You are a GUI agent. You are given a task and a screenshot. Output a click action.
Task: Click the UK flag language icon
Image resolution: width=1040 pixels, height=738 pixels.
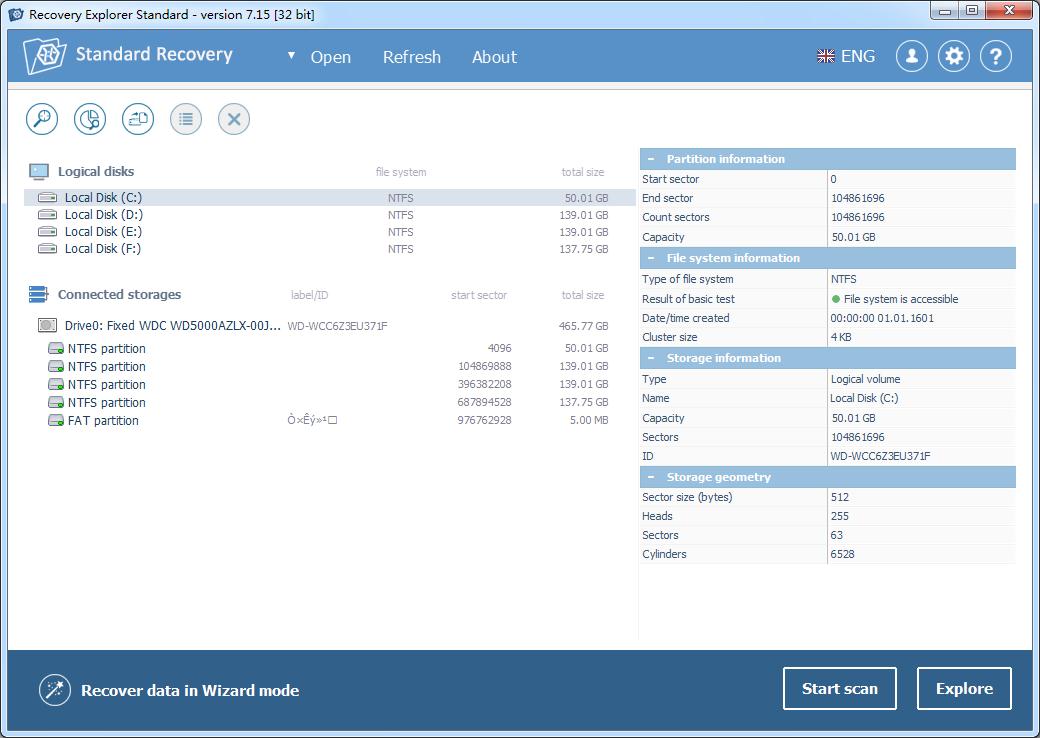(826, 56)
